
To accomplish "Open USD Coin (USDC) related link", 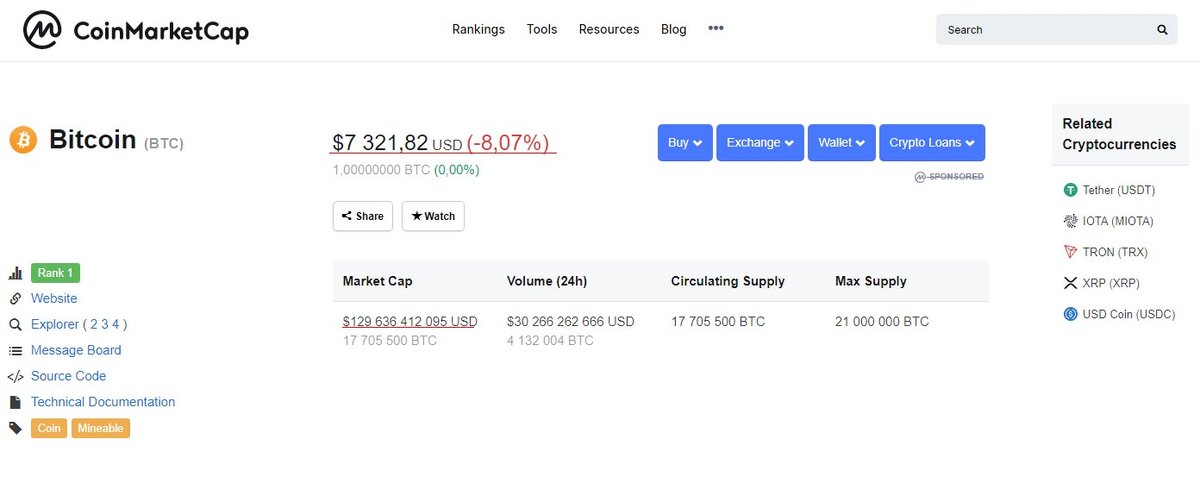I will point(1129,314).
